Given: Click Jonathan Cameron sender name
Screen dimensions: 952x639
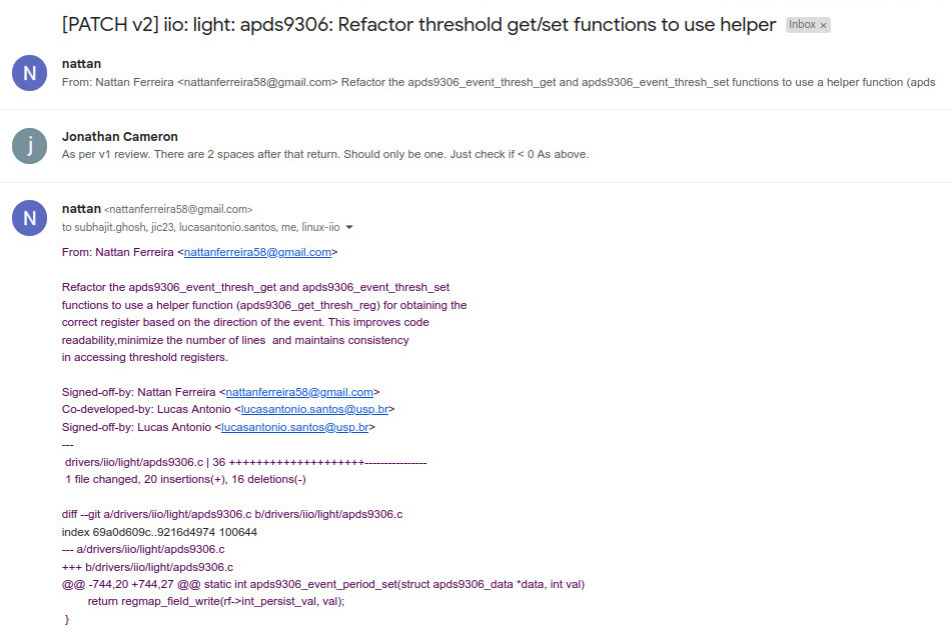Looking at the screenshot, I should tap(120, 137).
